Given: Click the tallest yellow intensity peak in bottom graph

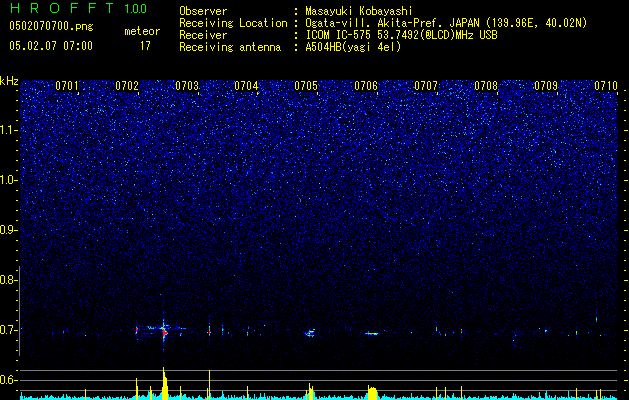Looking at the screenshot, I should 164,383.
